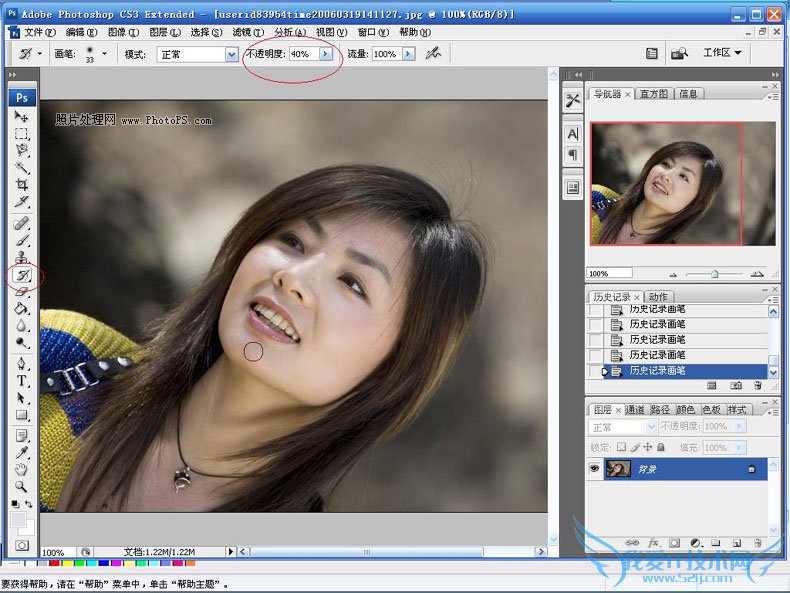Create new snapshot with camera icon
Viewport: 790px width, 593px height.
[736, 385]
